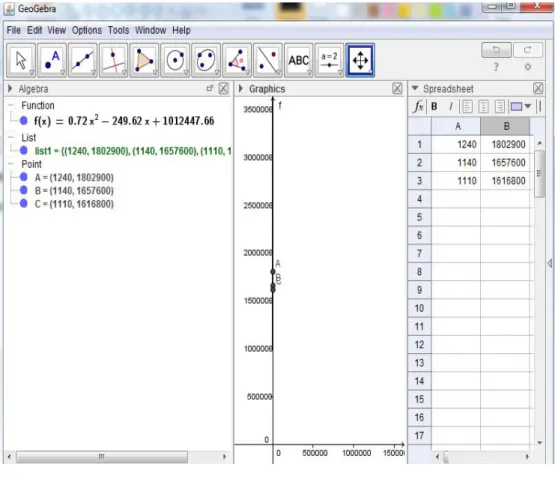
Task: Open the cell background color picker
Action: pos(516,106)
